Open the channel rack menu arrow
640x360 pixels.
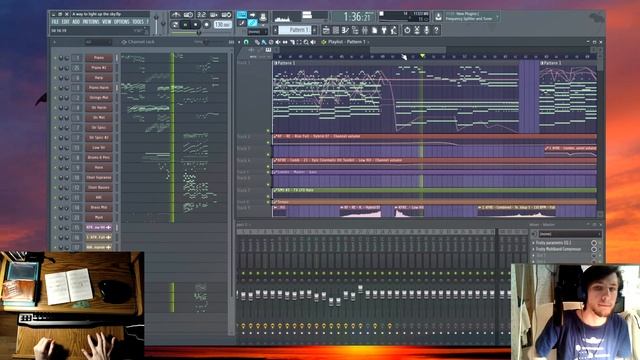(x=54, y=42)
